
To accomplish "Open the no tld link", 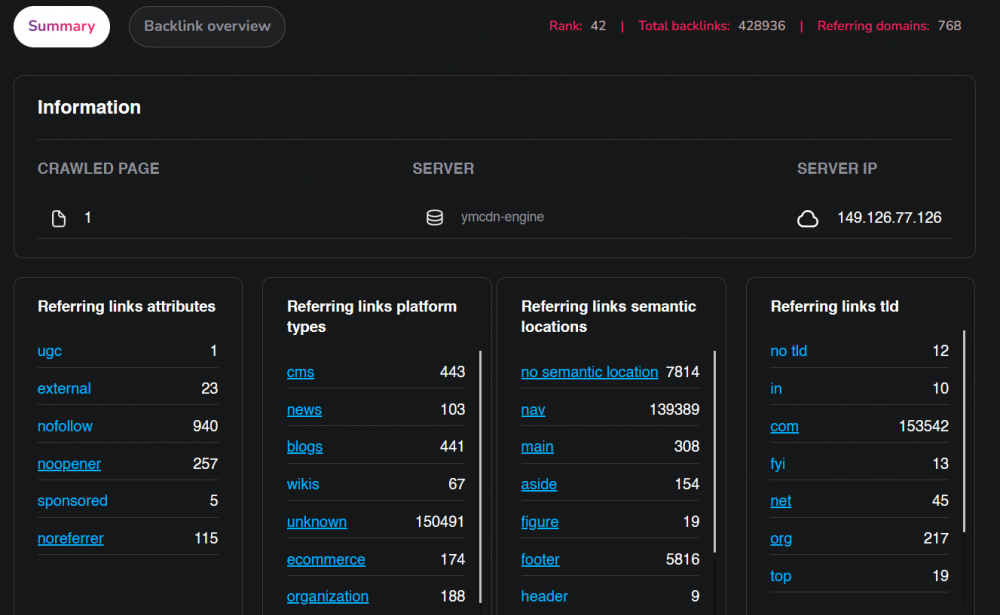I will click(x=788, y=351).
